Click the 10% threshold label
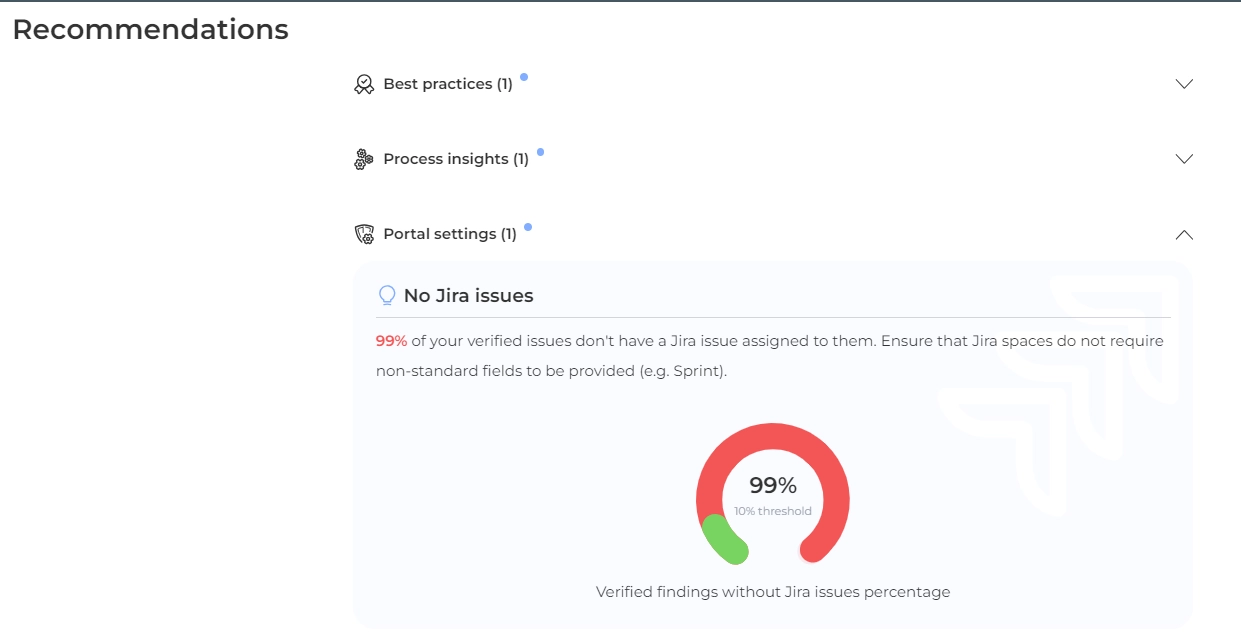Screen dimensions: 1241x633 coord(773,511)
